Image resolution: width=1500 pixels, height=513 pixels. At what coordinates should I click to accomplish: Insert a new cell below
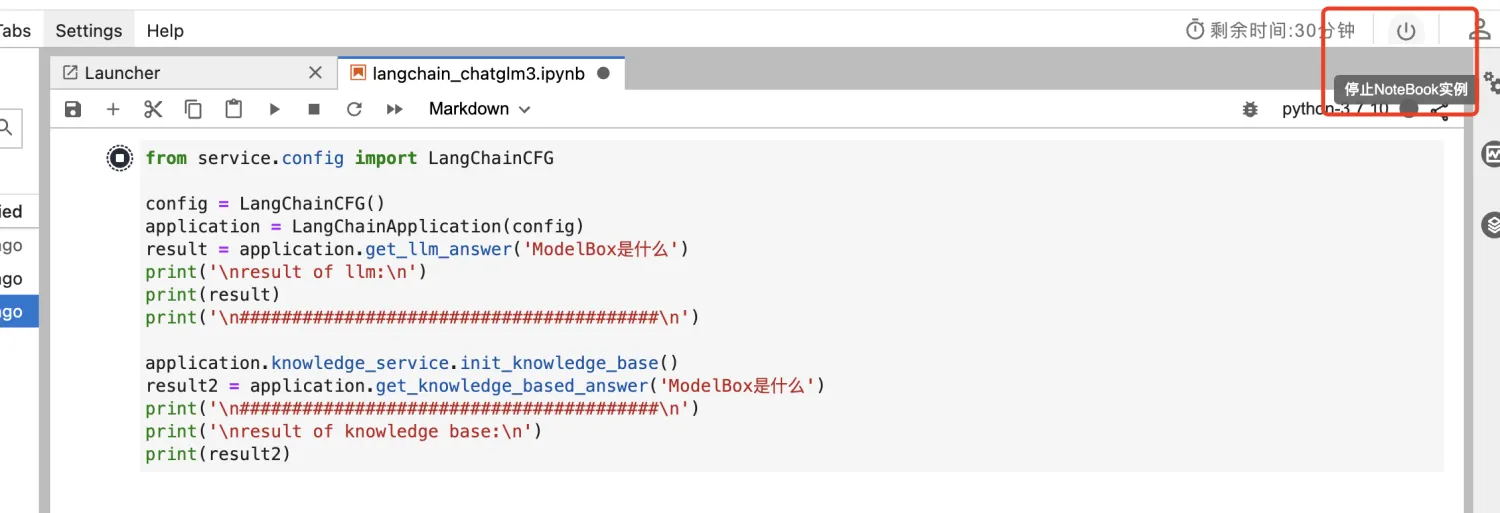click(x=113, y=109)
